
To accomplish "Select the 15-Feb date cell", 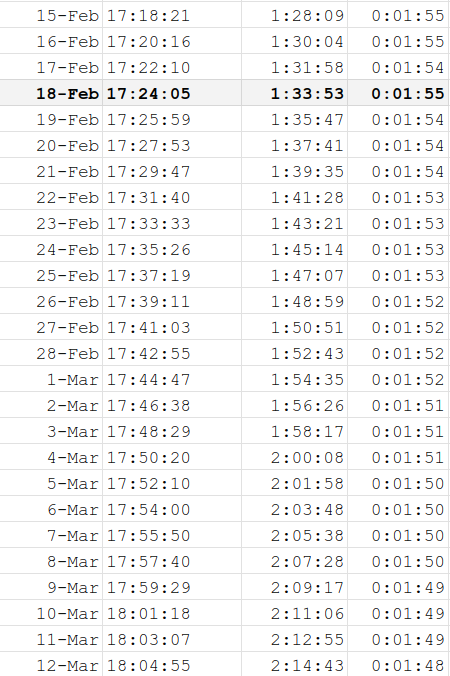I will [x=51, y=15].
